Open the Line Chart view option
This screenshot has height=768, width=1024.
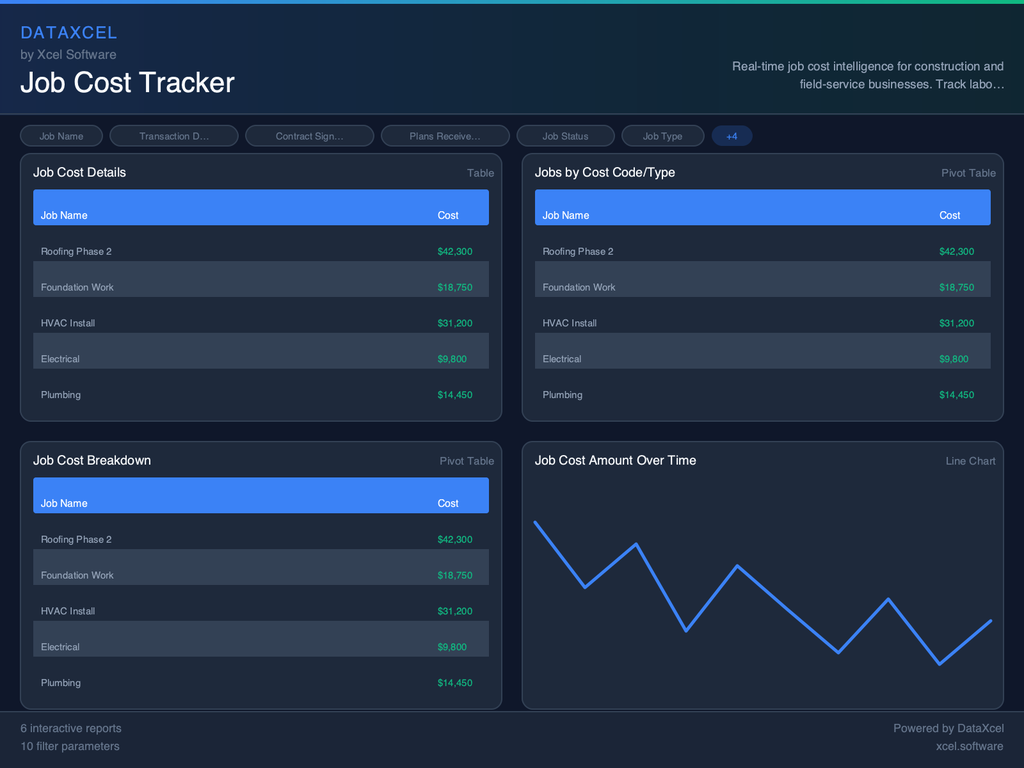point(970,461)
